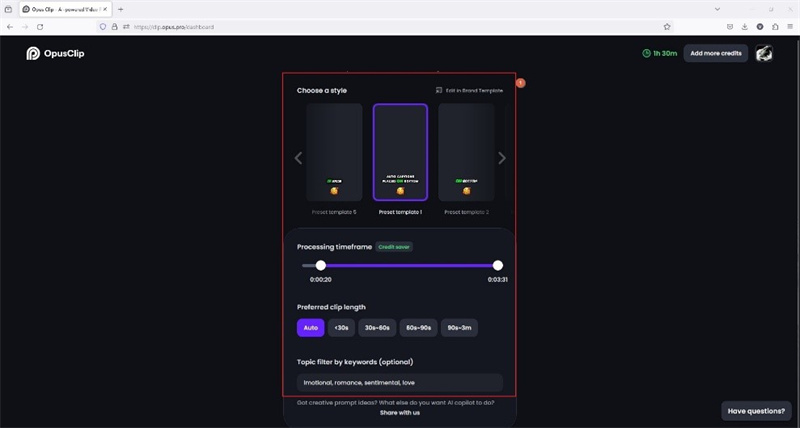Click the Choose a style heading

[x=322, y=91]
